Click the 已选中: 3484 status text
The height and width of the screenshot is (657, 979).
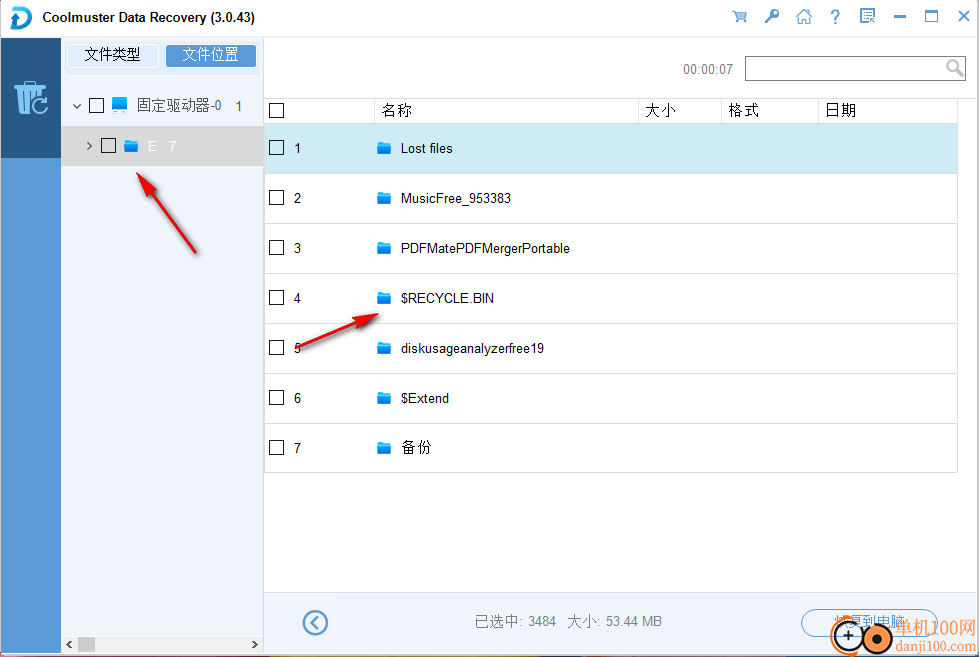515,621
